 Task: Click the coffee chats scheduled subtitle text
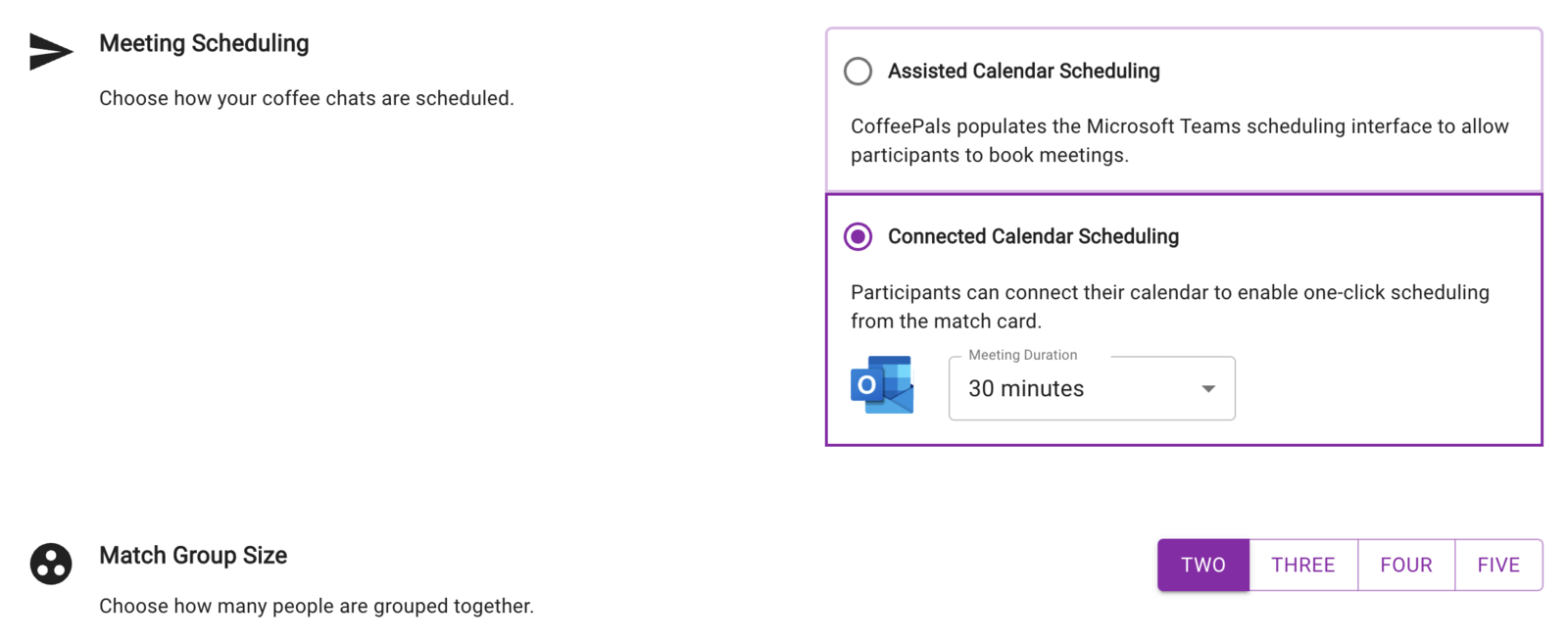tap(306, 99)
